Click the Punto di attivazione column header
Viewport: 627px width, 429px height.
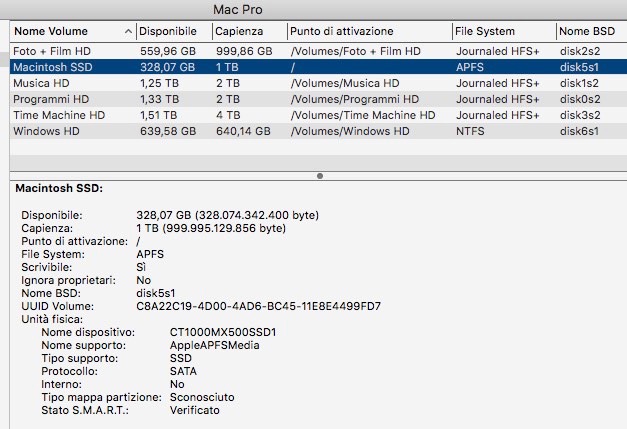341,32
